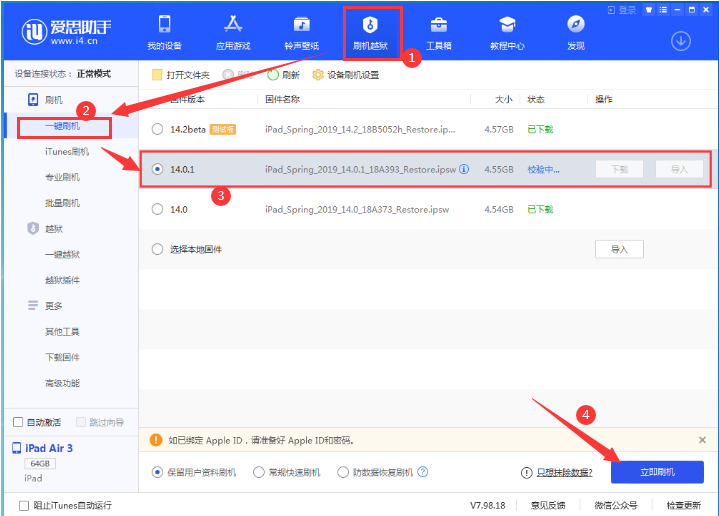
Task: Open 其他工具 in sidebar
Action: click(x=63, y=331)
